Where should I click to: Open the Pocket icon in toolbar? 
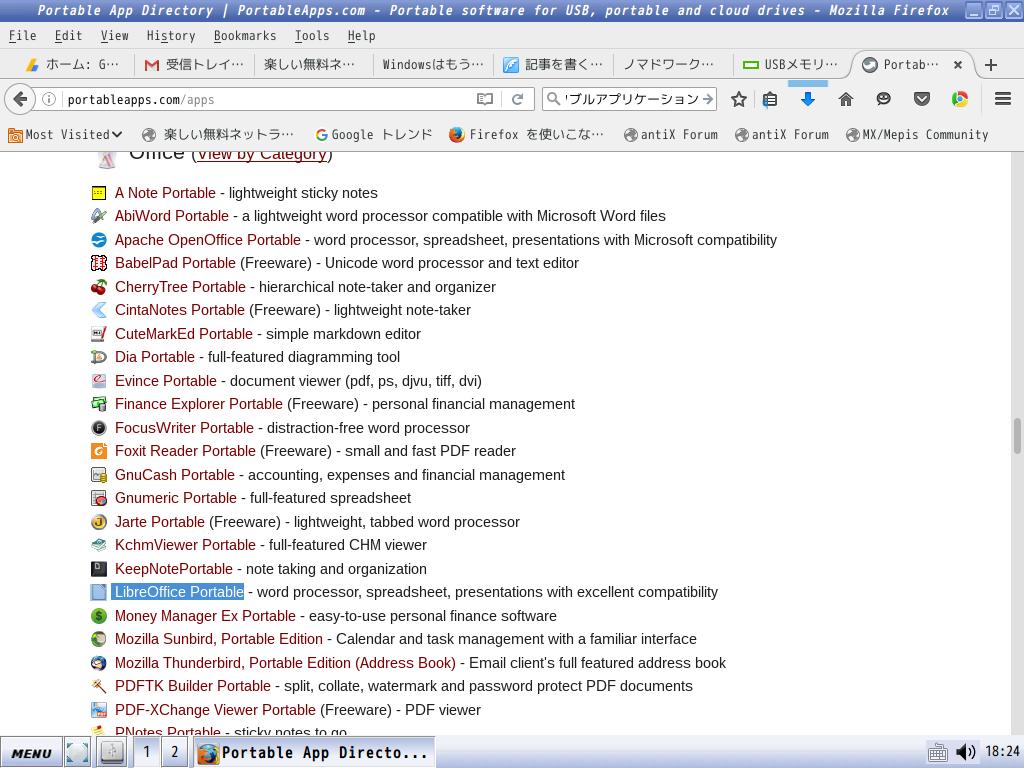[x=921, y=99]
